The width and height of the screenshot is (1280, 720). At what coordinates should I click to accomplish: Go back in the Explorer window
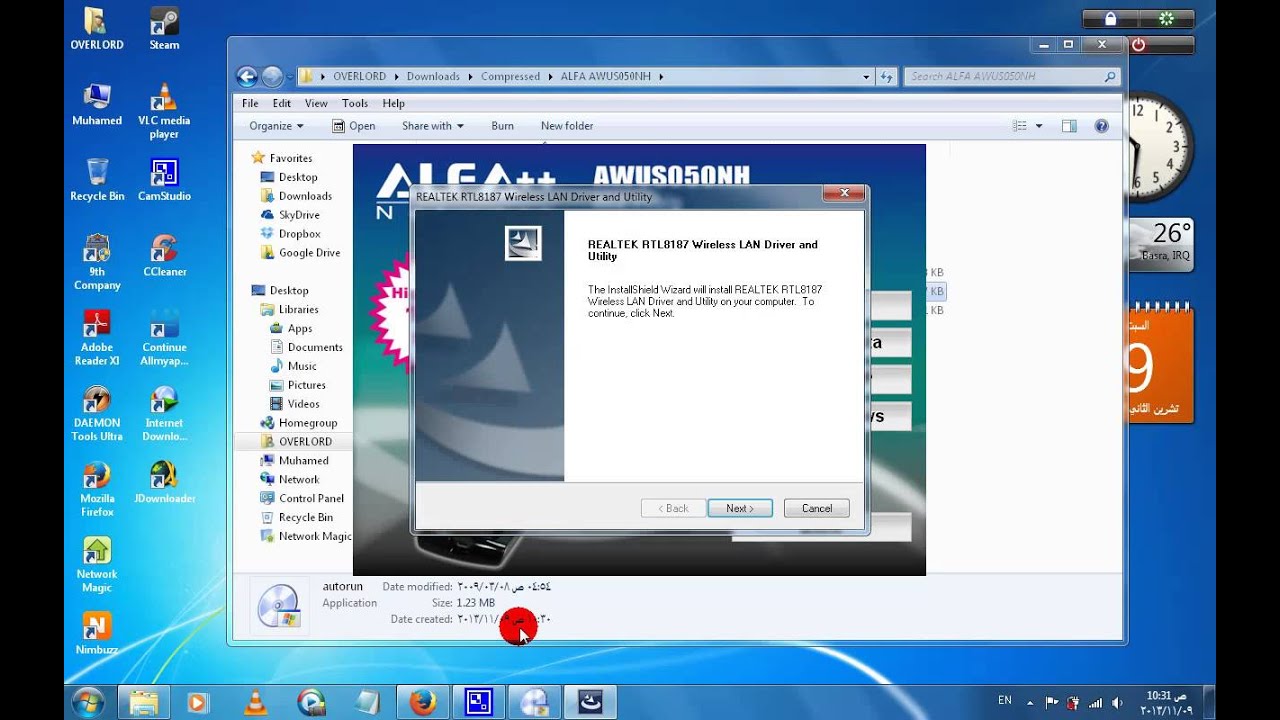coord(247,76)
